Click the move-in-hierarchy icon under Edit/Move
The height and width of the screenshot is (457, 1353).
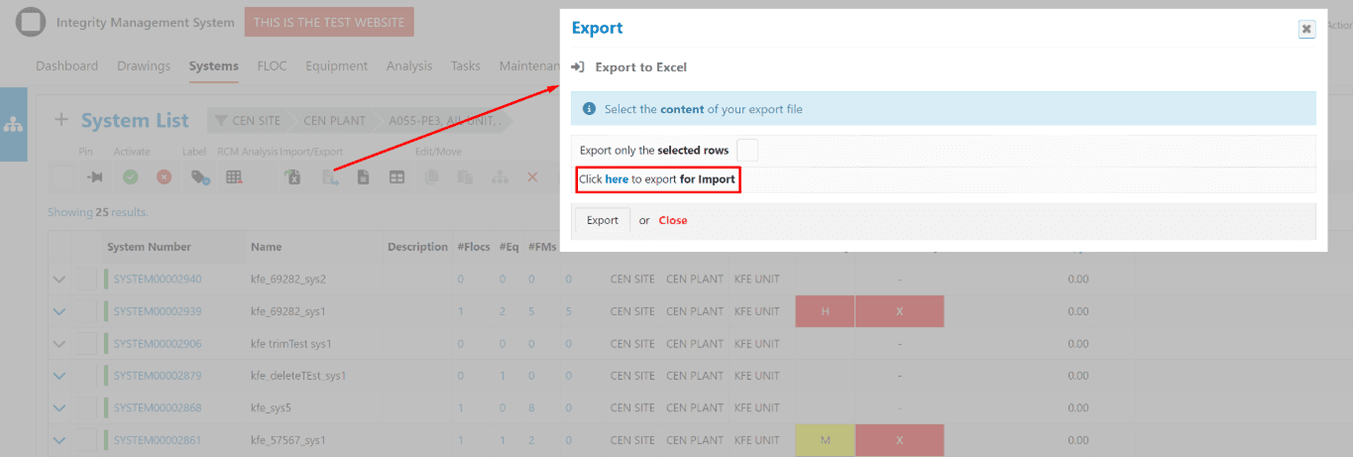pos(500,177)
